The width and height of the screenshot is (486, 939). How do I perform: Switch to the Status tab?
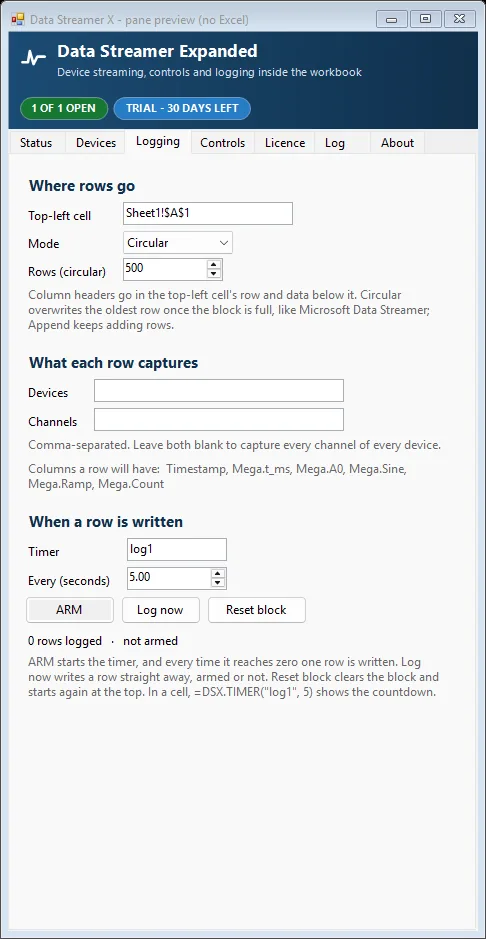pyautogui.click(x=36, y=143)
